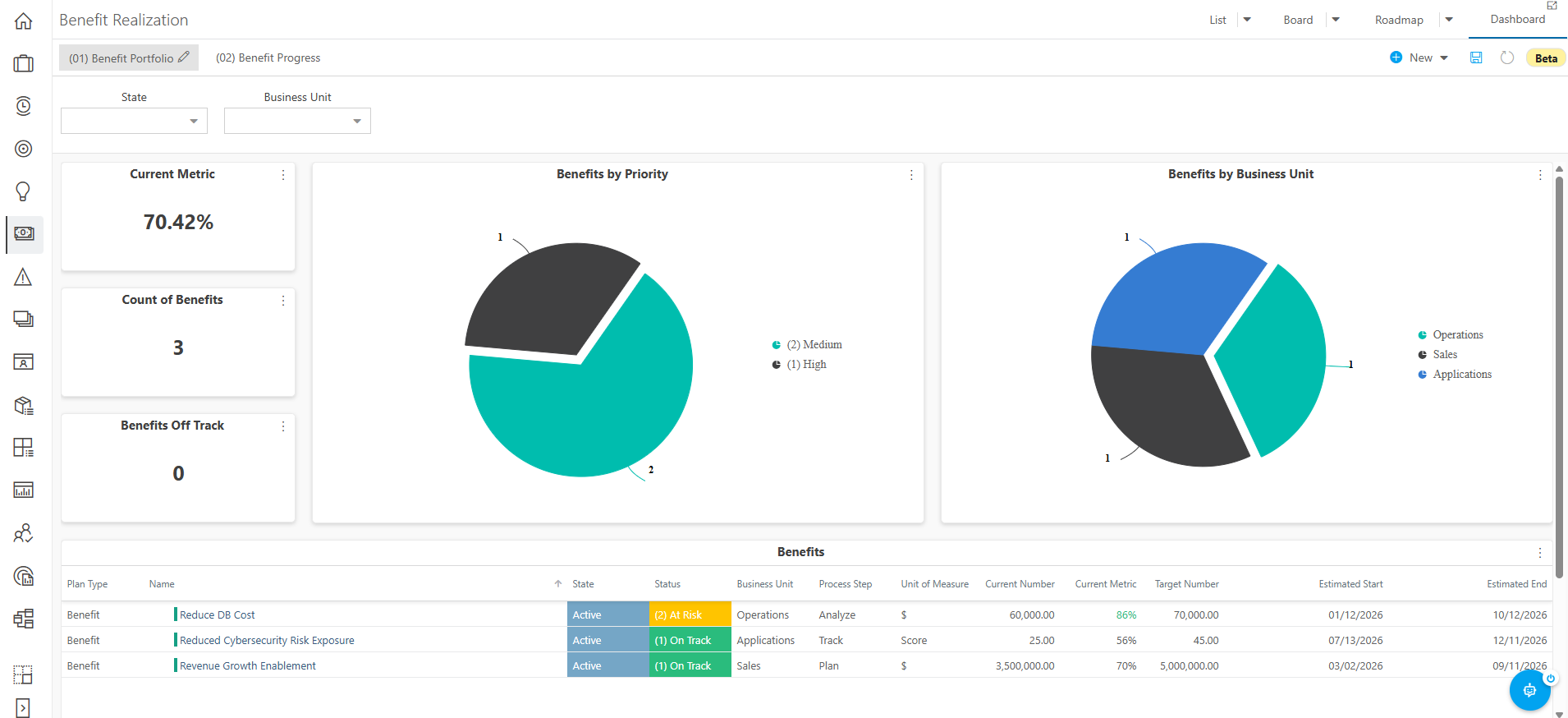This screenshot has width=1568, height=718.
Task: Open the State filter dropdown
Action: [x=134, y=121]
